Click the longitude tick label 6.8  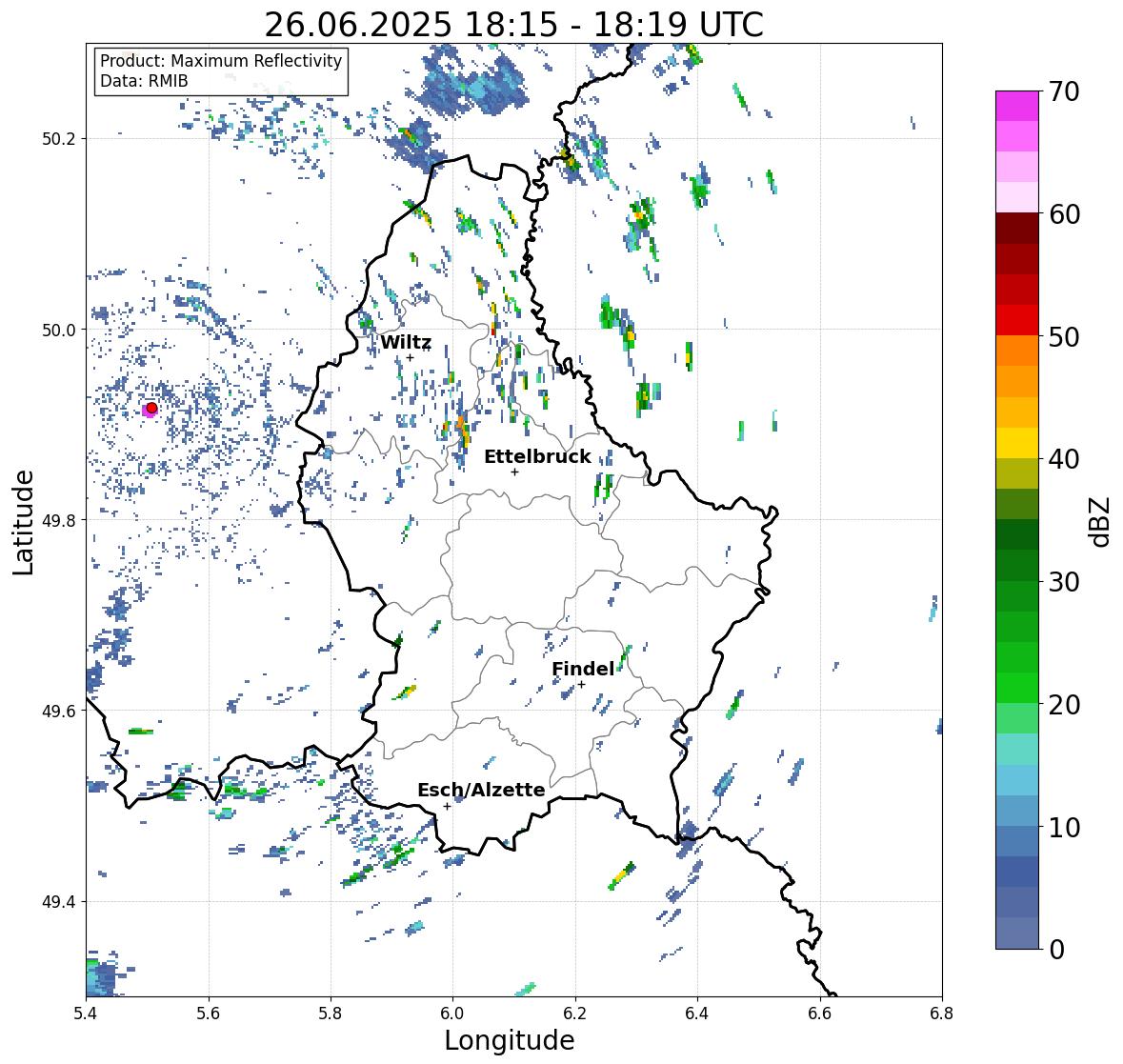tap(942, 1014)
